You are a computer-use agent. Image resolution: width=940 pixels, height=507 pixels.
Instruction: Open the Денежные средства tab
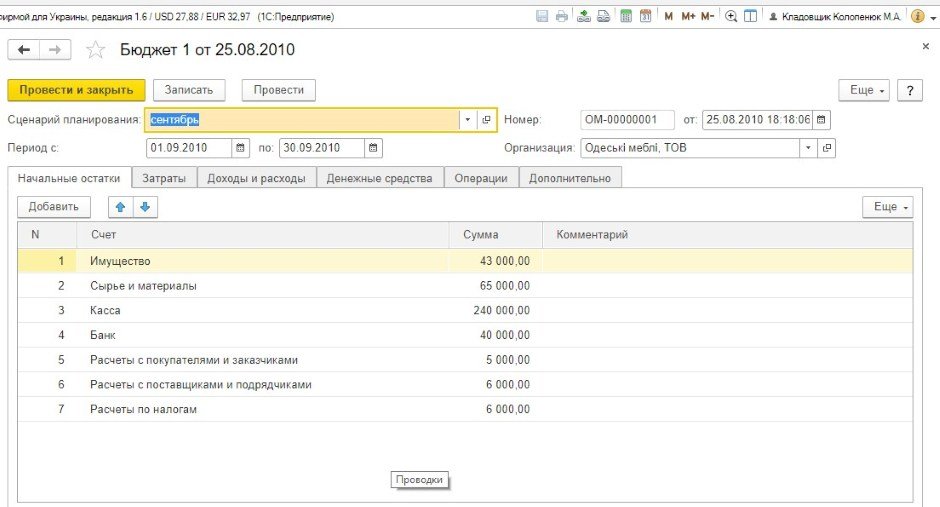click(x=379, y=178)
